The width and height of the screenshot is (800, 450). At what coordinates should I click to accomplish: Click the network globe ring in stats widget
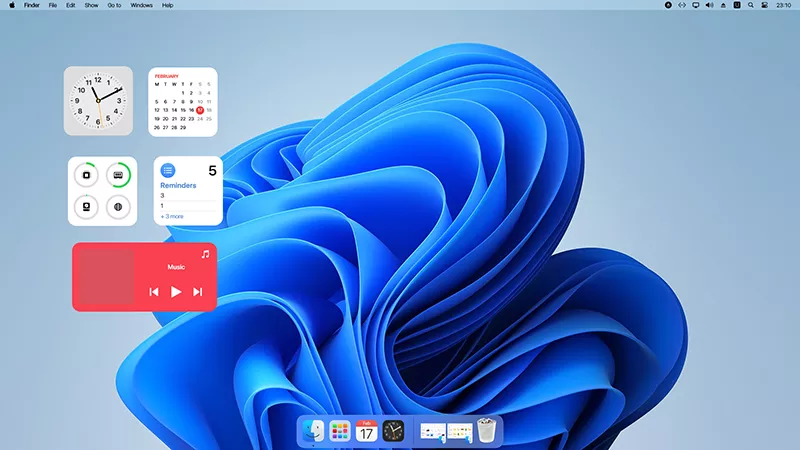tap(118, 207)
